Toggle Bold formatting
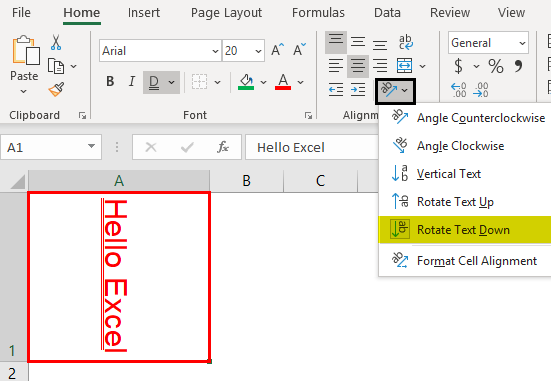551x381 pixels. pos(110,82)
